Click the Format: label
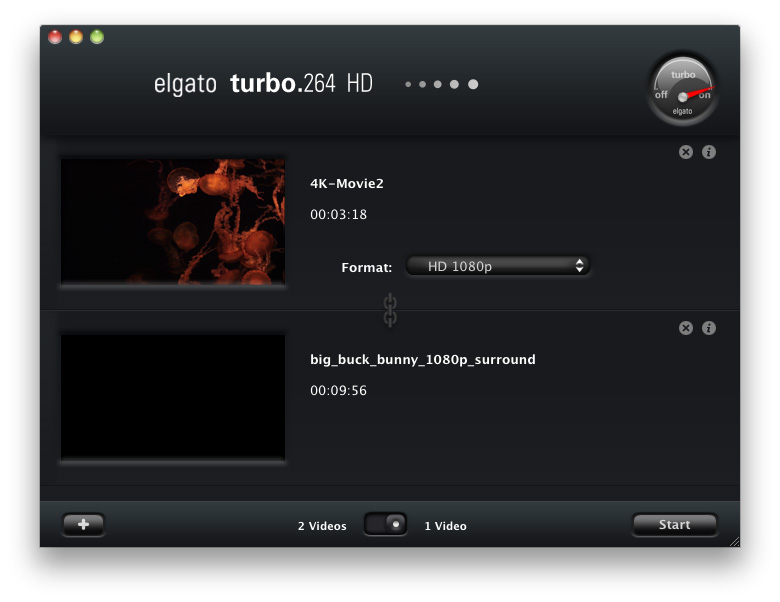This screenshot has width=780, height=602. [x=367, y=268]
